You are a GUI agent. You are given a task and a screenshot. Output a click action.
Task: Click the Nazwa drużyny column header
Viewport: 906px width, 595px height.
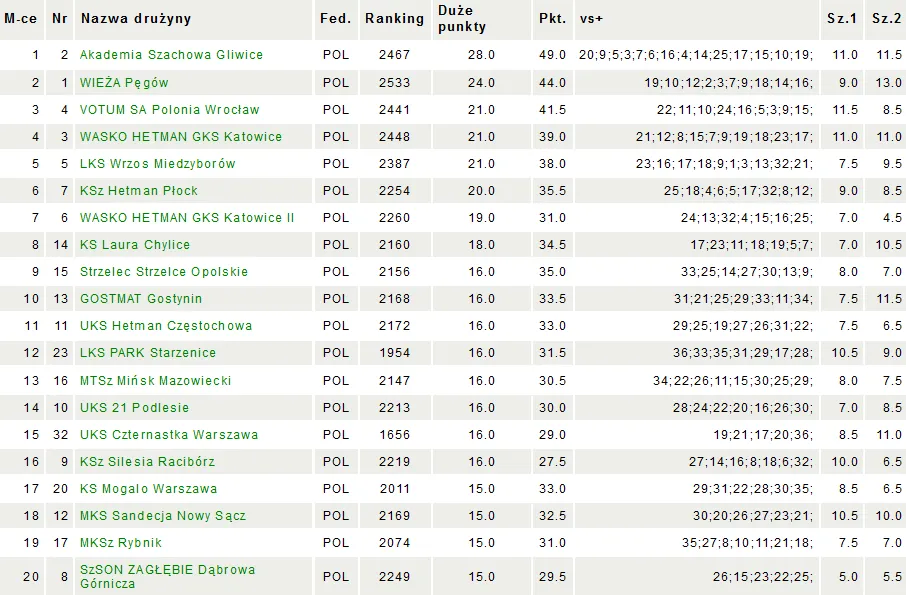(135, 19)
